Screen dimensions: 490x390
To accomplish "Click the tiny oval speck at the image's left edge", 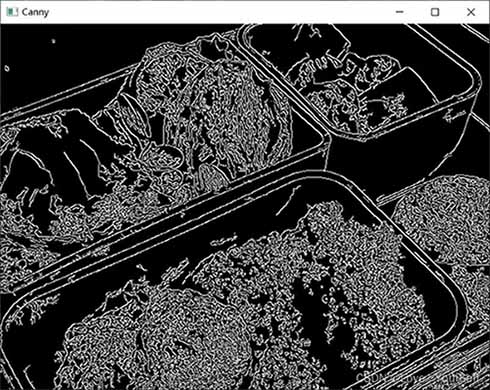I will click(7, 68).
